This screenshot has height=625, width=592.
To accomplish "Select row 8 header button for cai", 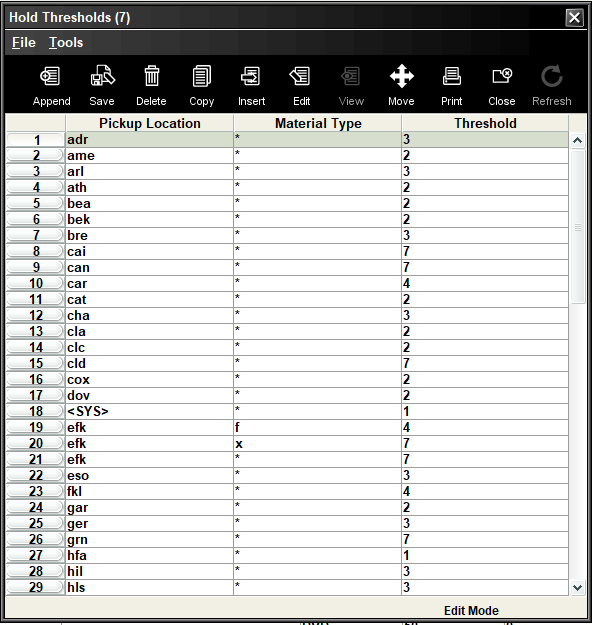I will (35, 252).
